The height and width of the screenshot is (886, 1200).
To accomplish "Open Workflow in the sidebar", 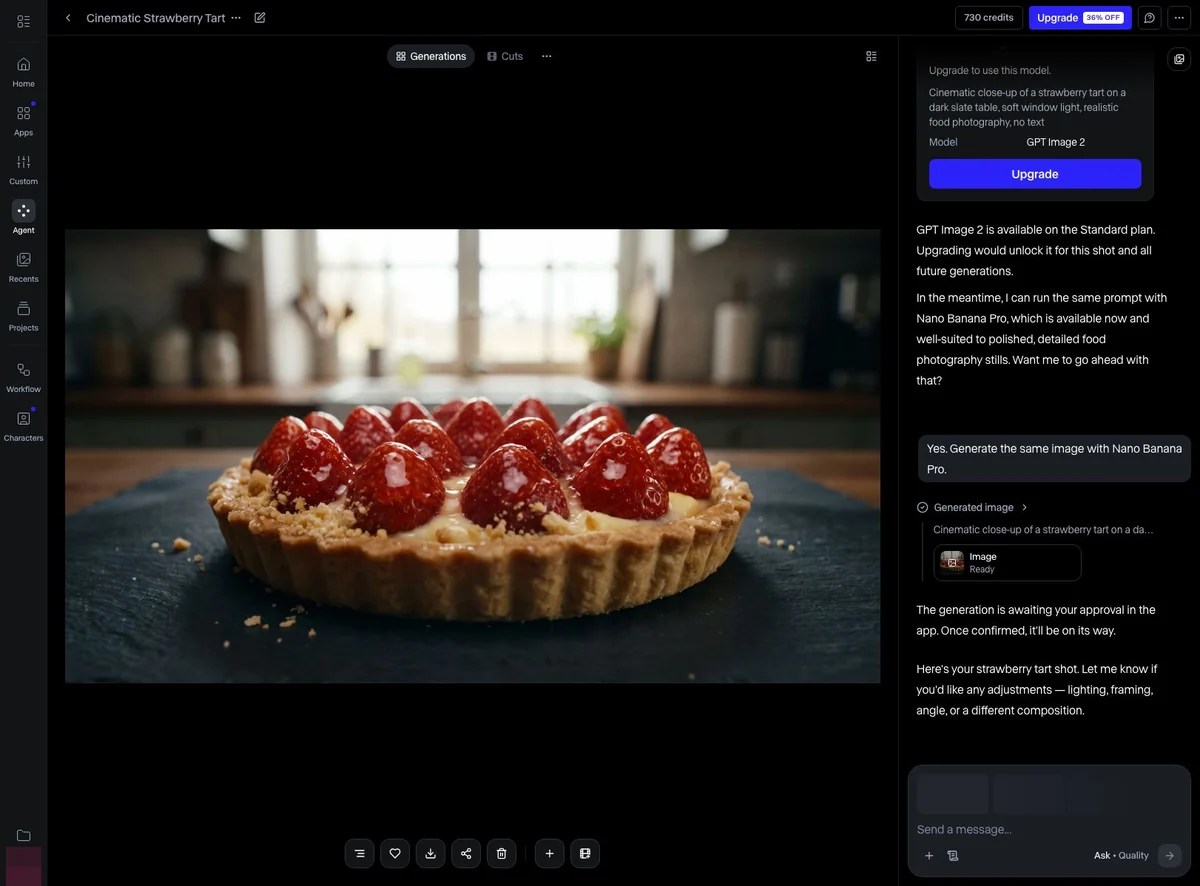I will pos(23,377).
